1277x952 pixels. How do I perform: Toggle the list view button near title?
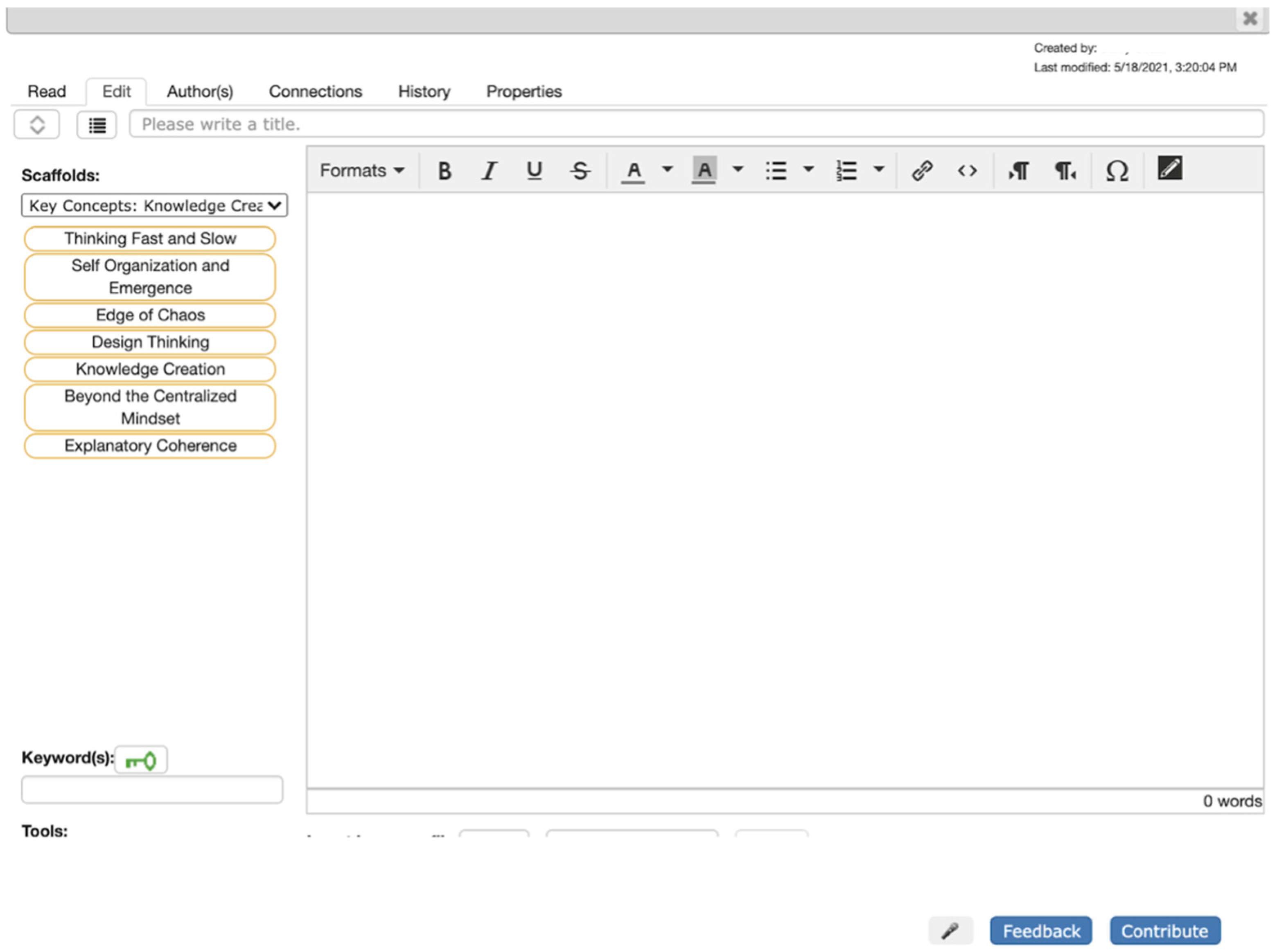tap(97, 125)
